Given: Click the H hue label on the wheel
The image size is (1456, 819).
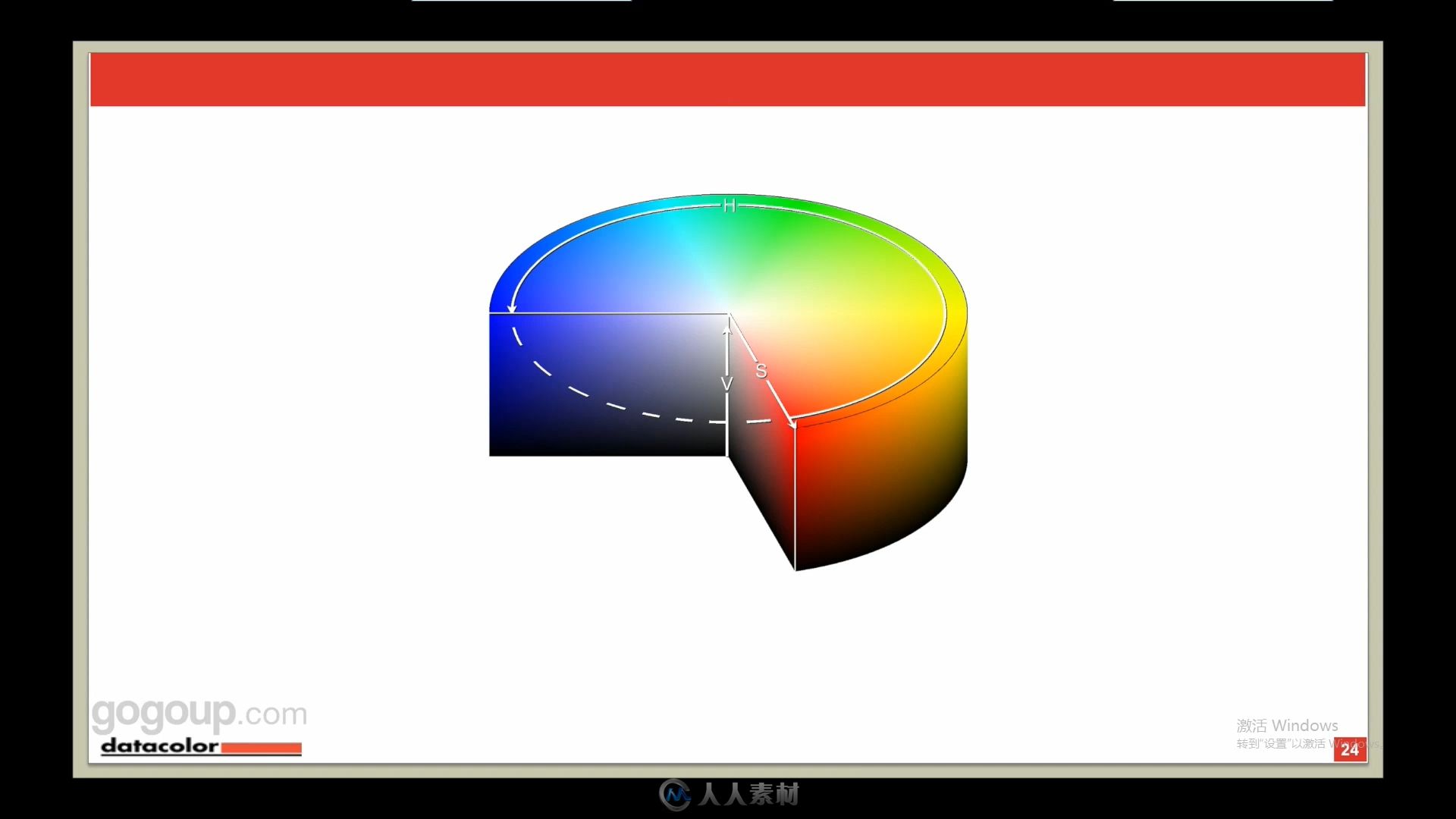Looking at the screenshot, I should [729, 206].
